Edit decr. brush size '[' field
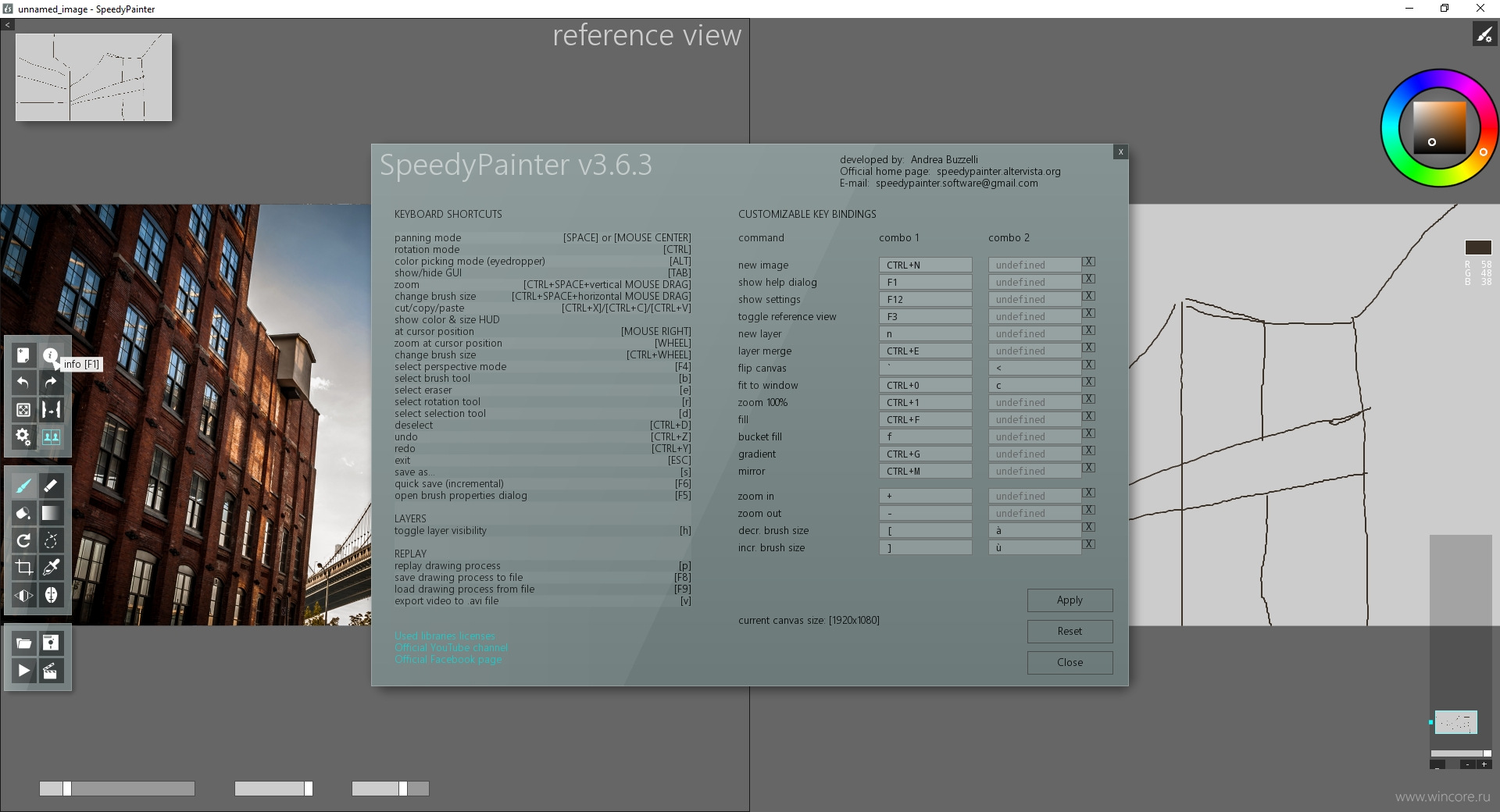1500x812 pixels. pyautogui.click(x=925, y=530)
